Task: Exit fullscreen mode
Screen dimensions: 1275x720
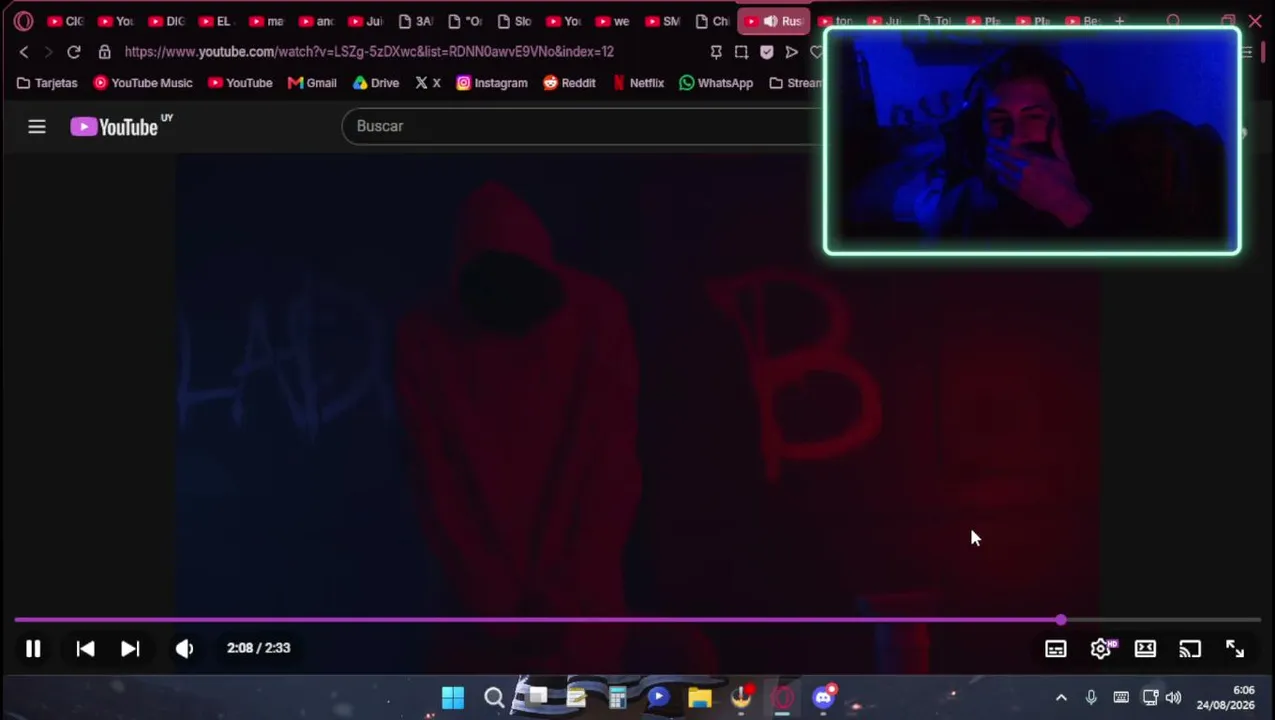Action: pos(1235,649)
